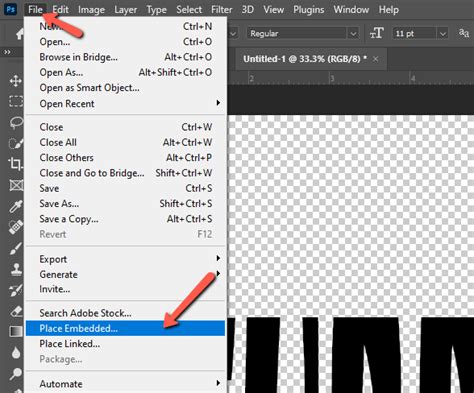Choose Save As... menu entry

pos(126,204)
